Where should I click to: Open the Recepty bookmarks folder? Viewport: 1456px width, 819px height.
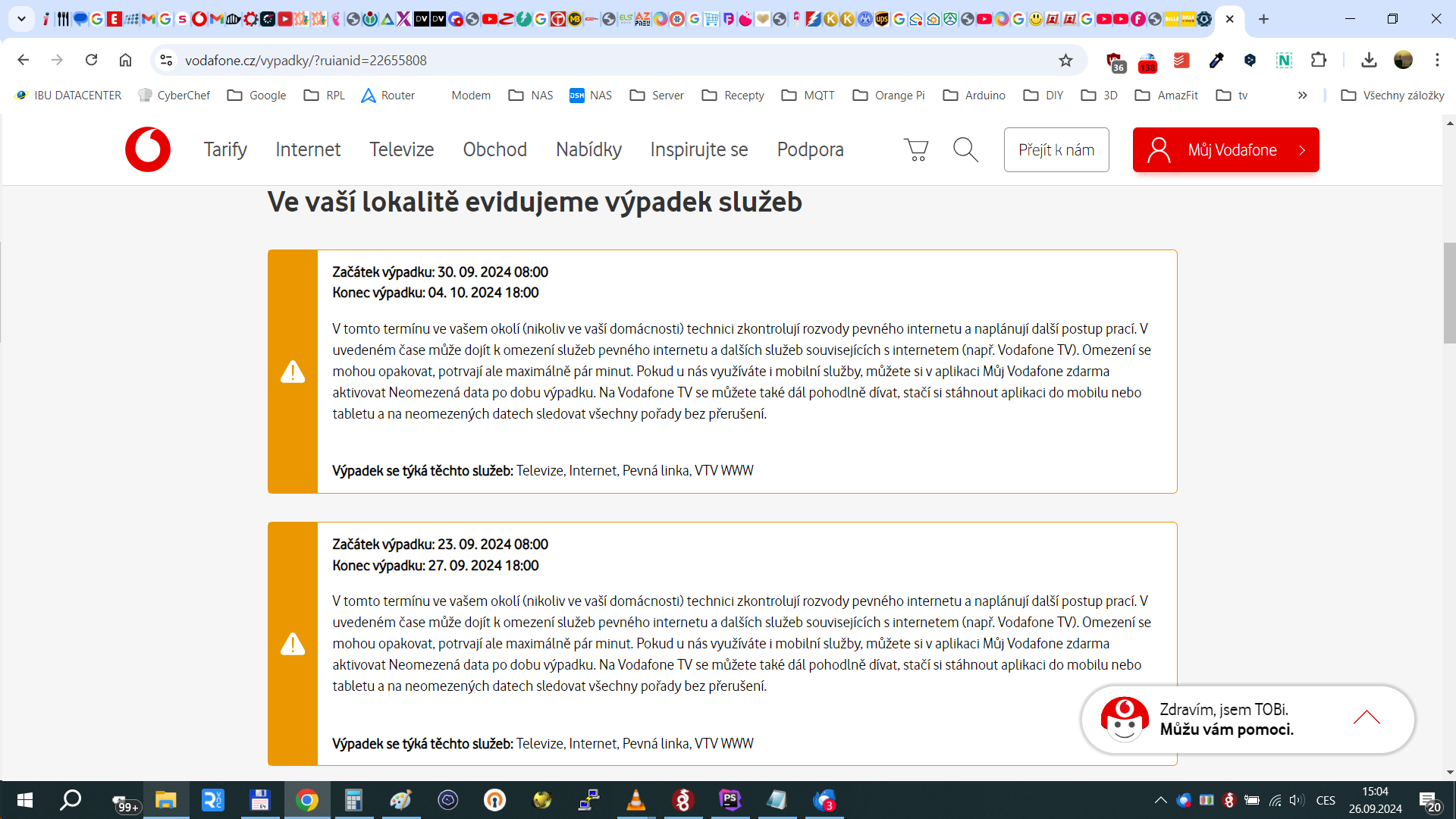coord(733,96)
